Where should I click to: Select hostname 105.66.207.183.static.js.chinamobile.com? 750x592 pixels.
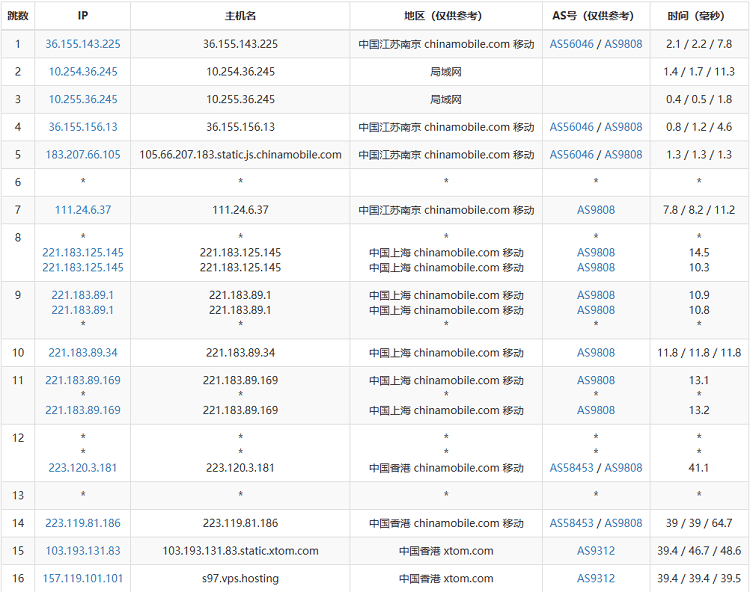point(240,155)
